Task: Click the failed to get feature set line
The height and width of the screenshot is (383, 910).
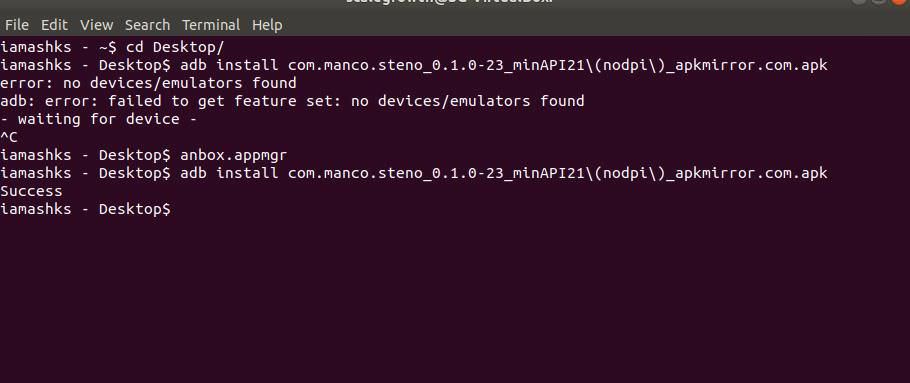Action: tap(292, 101)
